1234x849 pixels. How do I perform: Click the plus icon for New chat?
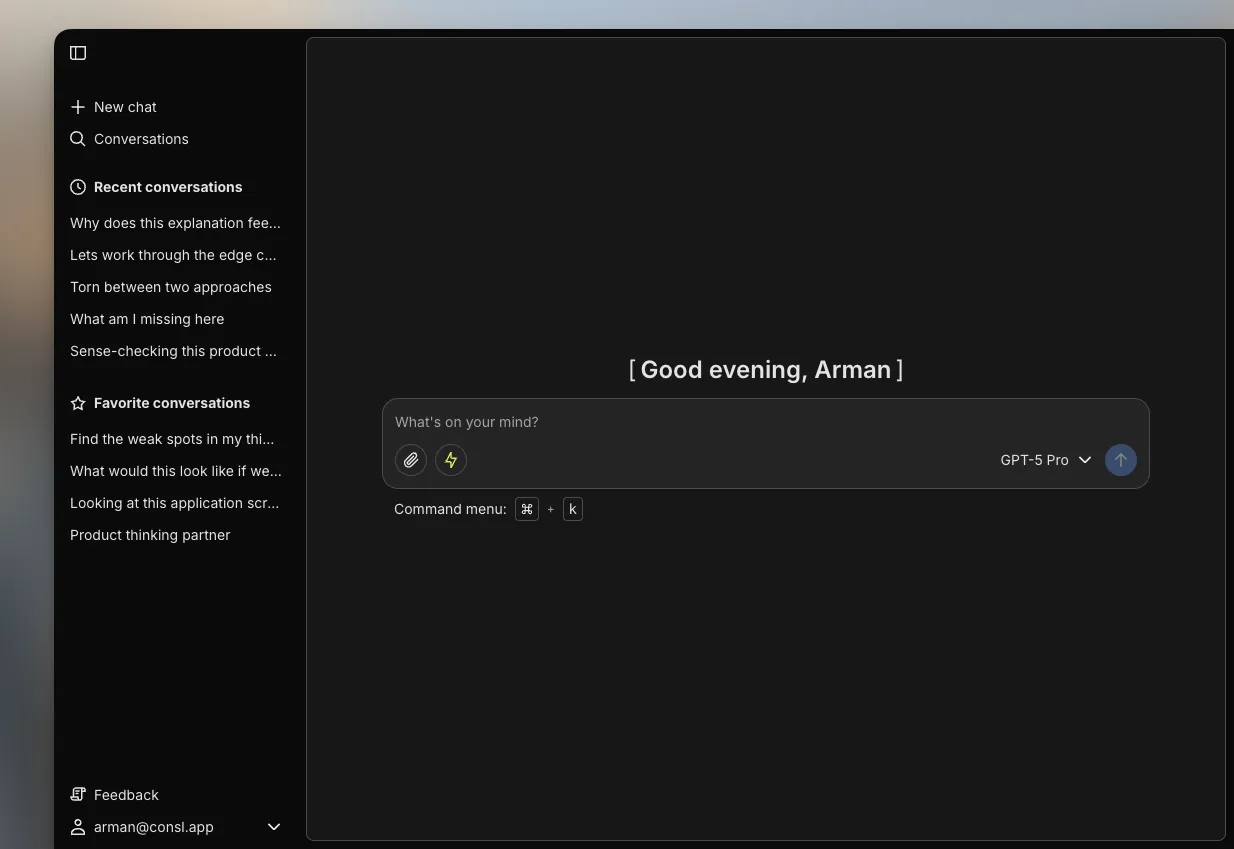pyautogui.click(x=77, y=106)
